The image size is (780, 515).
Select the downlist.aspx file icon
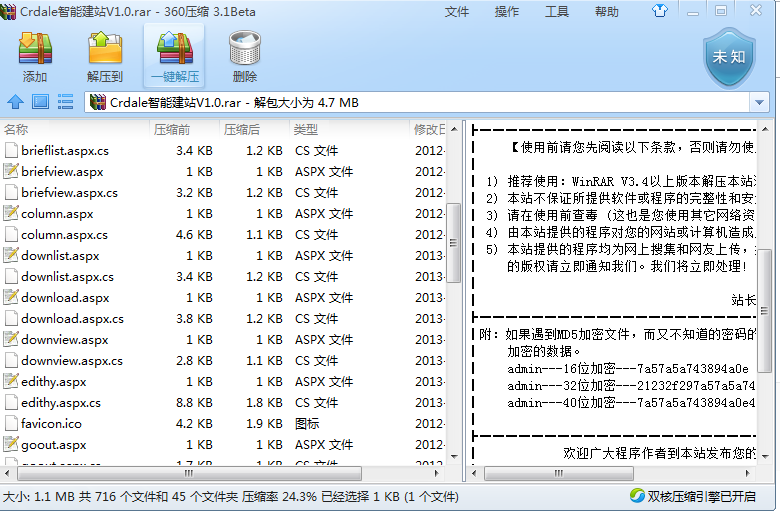pos(11,255)
